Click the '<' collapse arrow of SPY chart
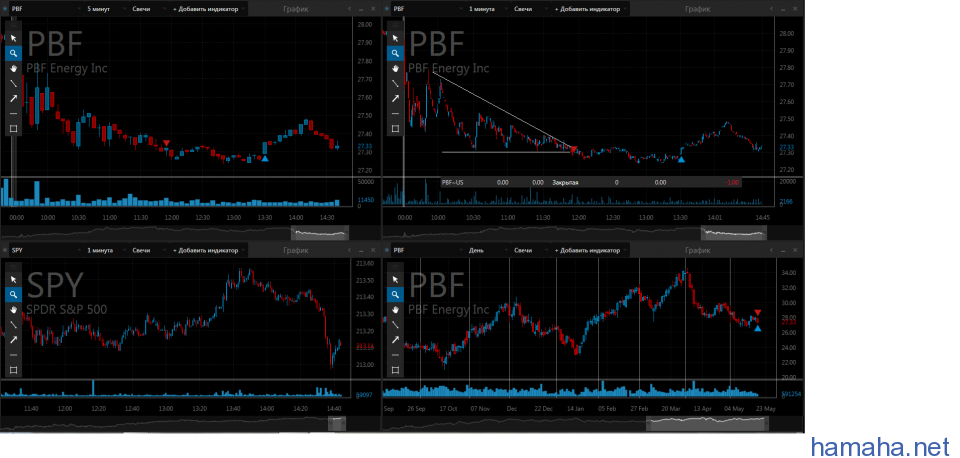This screenshot has width=960, height=458. 350,250
